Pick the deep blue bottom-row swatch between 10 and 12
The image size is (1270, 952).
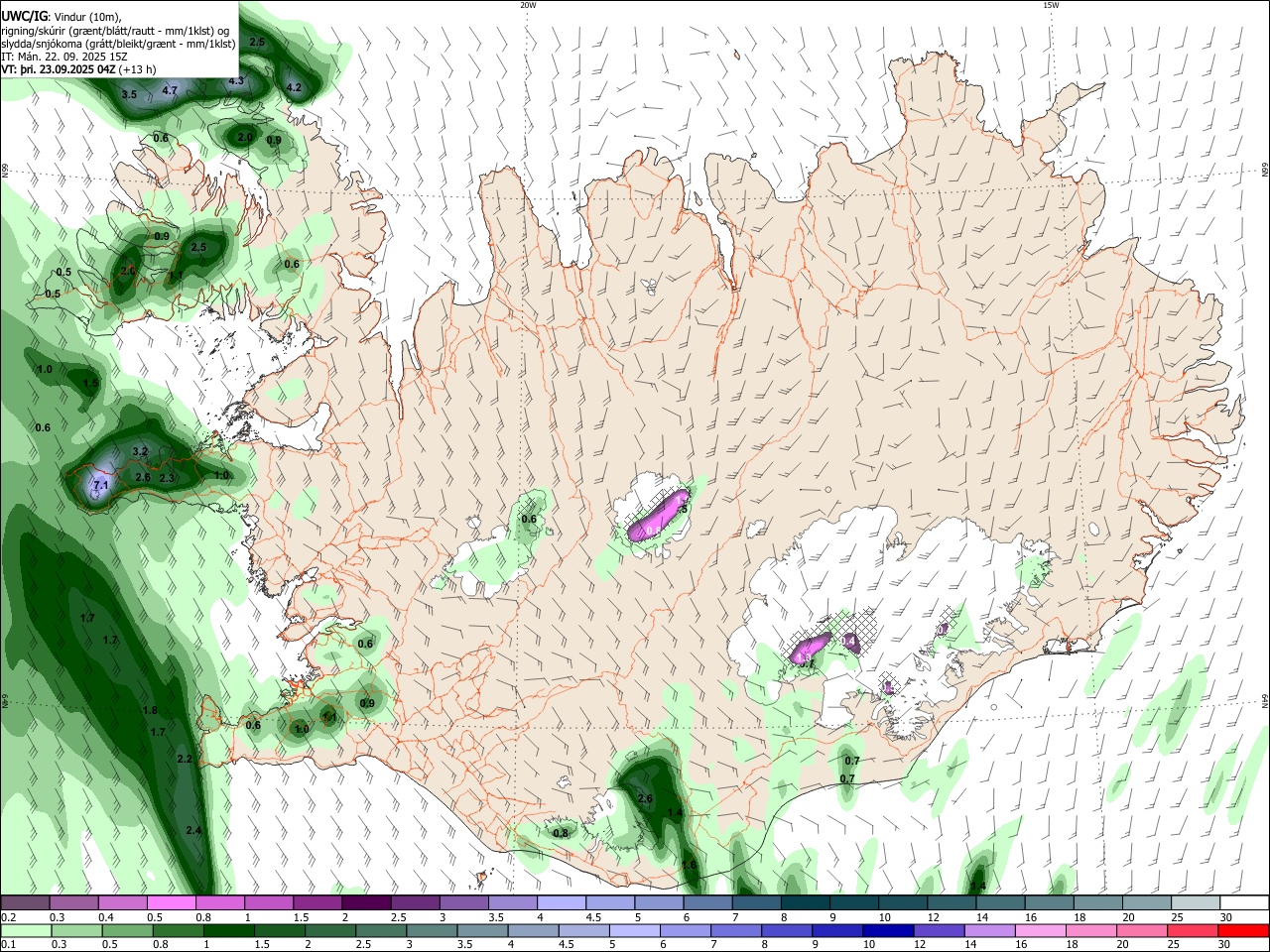(x=887, y=930)
